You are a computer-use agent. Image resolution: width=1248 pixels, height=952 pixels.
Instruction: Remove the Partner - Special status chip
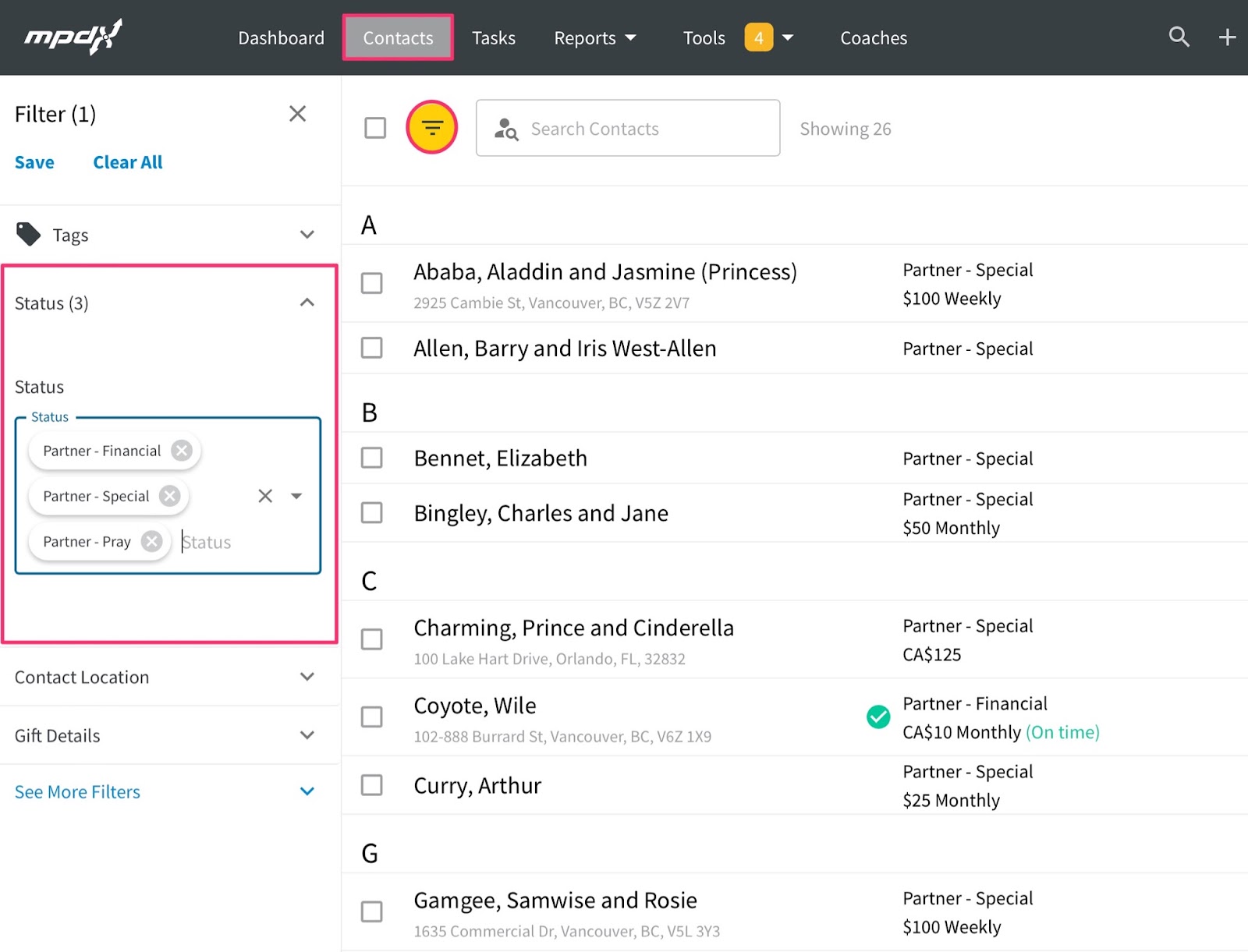pos(169,496)
